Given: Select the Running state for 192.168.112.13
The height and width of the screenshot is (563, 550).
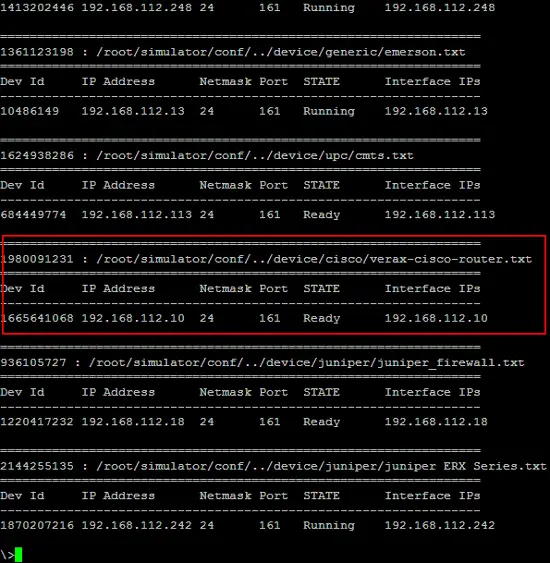Looking at the screenshot, I should (x=329, y=111).
